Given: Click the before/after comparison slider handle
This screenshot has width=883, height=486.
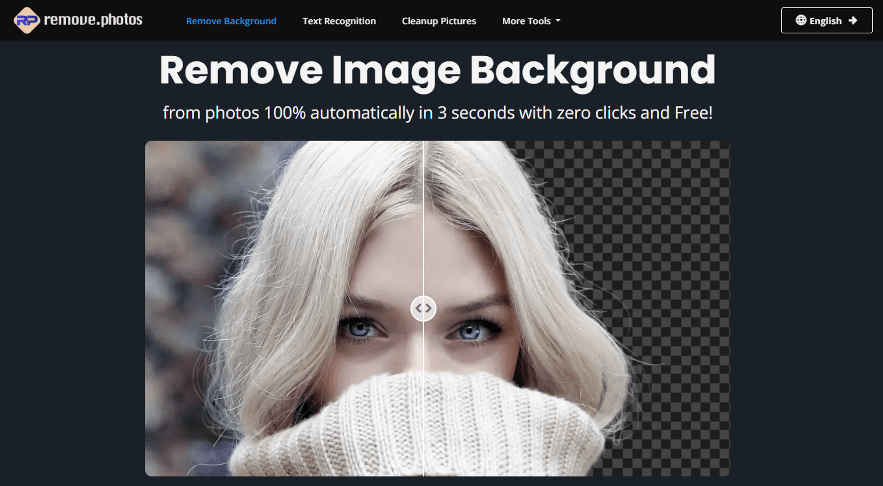Looking at the screenshot, I should click(424, 309).
